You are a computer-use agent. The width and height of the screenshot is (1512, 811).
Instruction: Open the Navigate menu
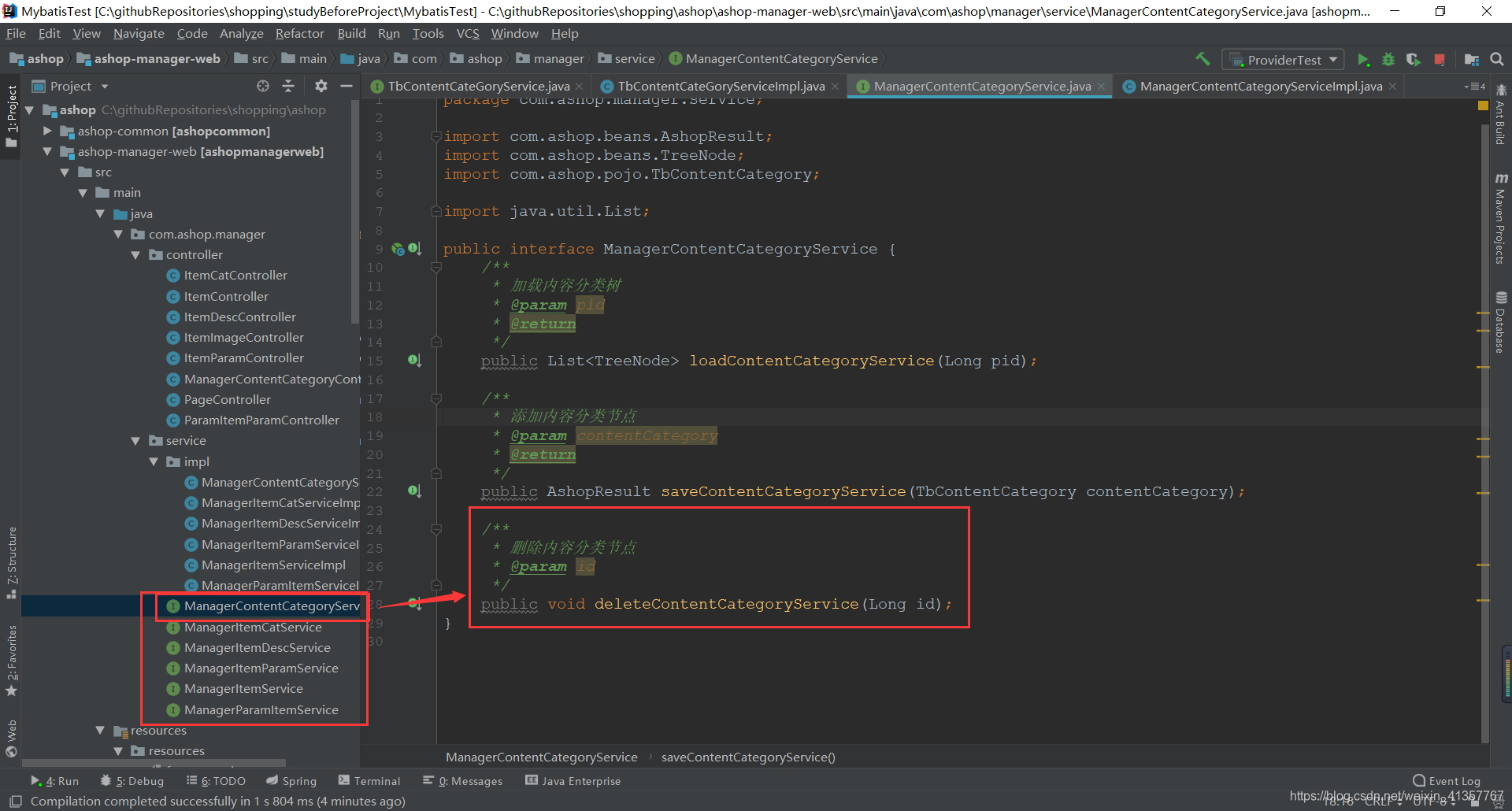point(139,34)
